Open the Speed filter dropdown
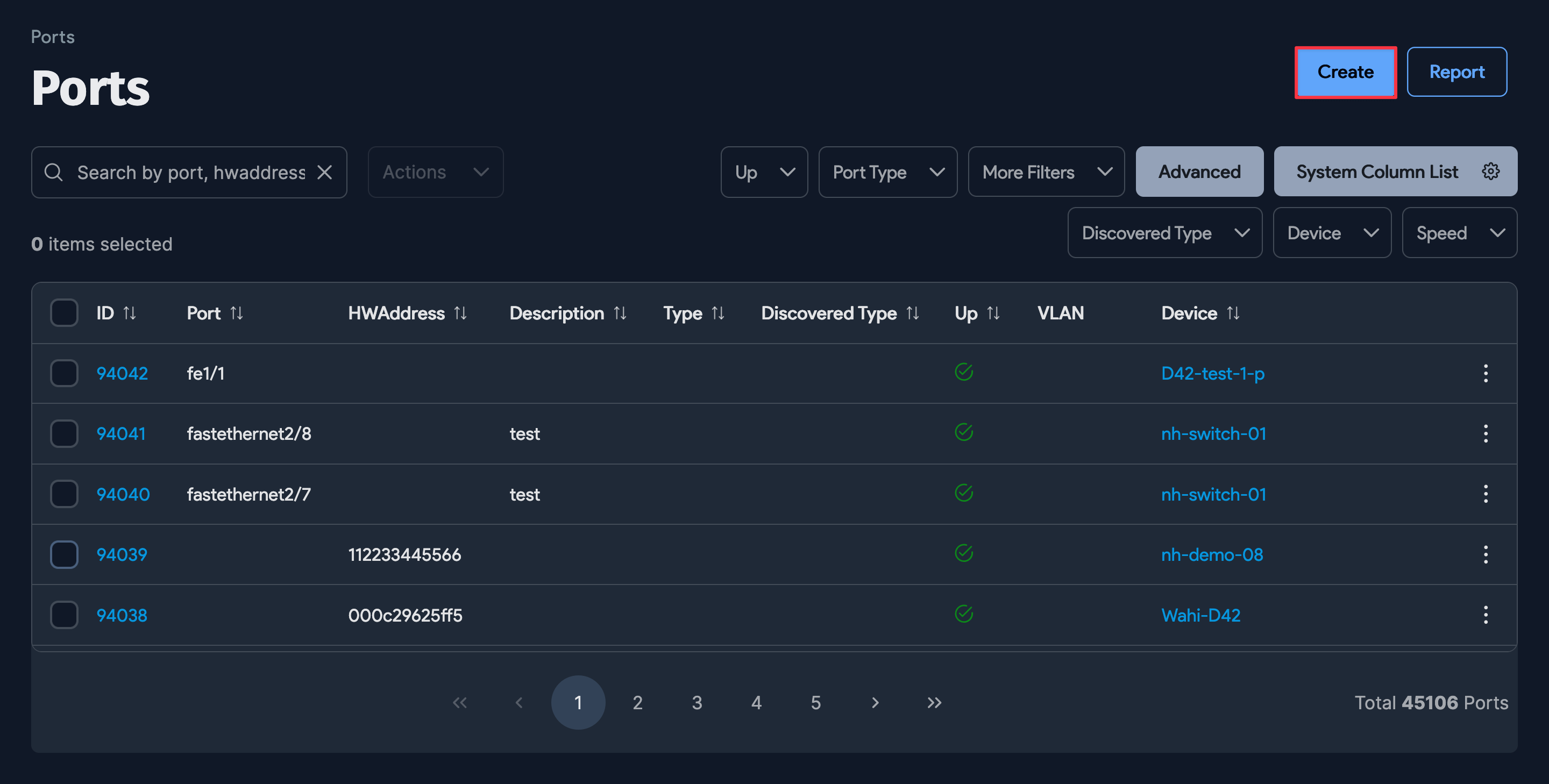 tap(1459, 233)
